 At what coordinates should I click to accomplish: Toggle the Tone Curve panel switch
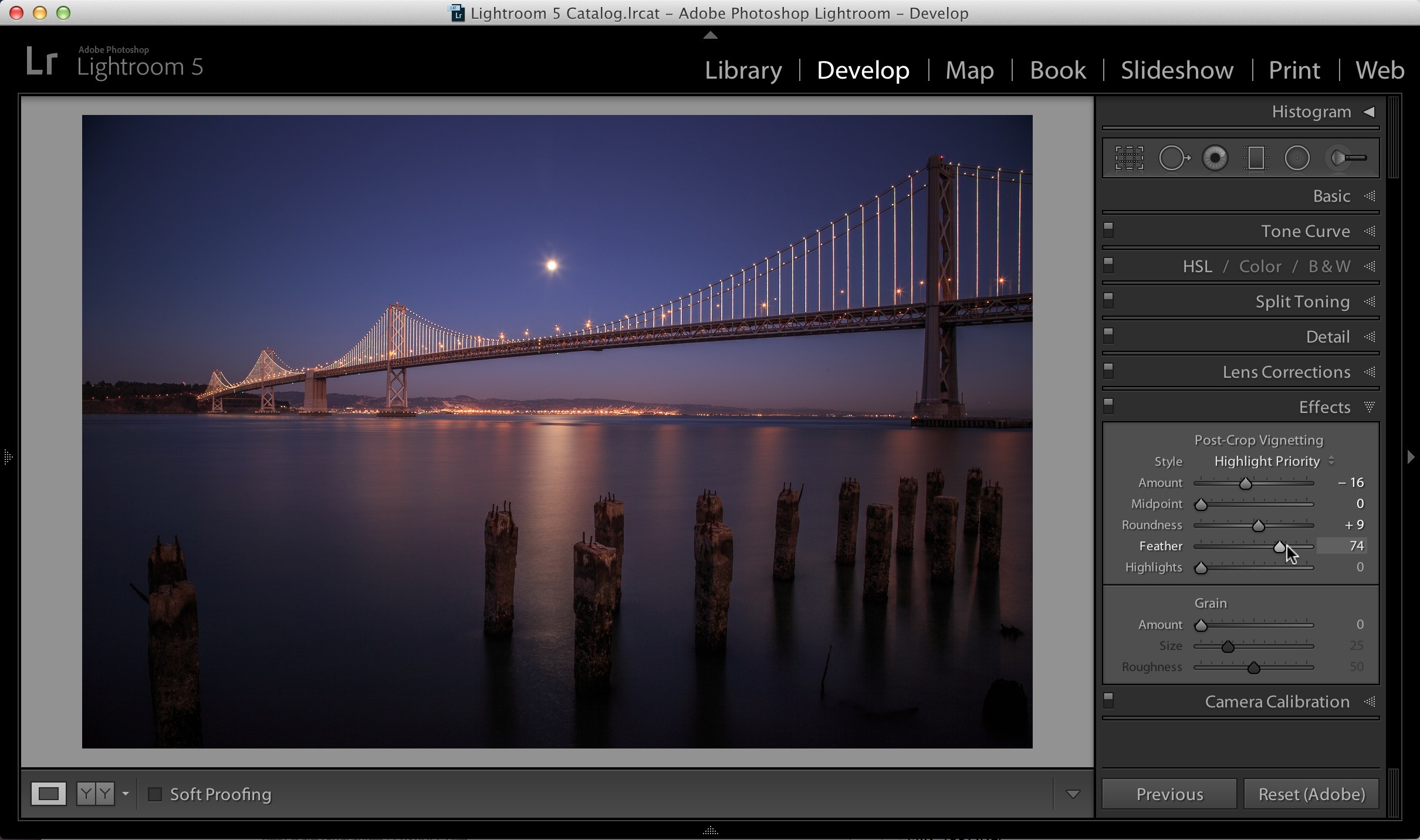point(1108,231)
